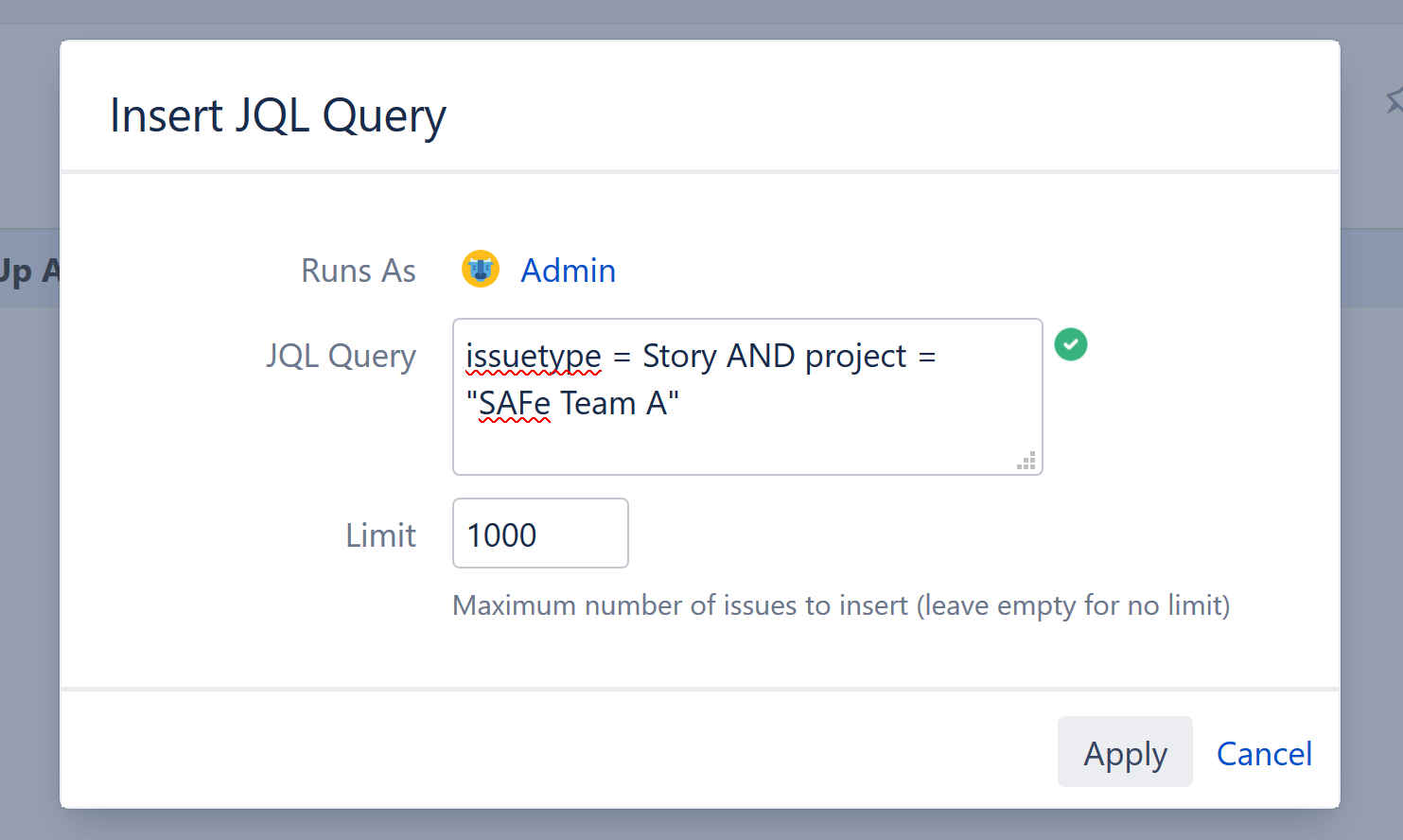Viewport: 1403px width, 840px height.
Task: Click the 'Runs As' label
Action: pos(358,270)
